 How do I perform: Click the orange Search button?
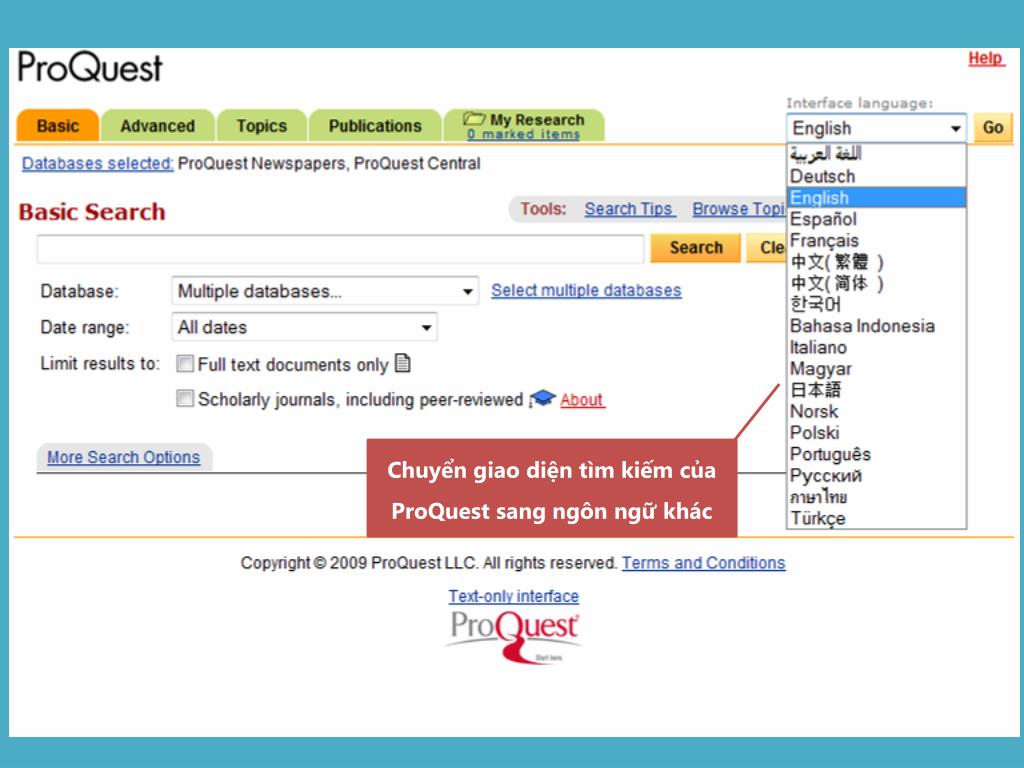[696, 248]
